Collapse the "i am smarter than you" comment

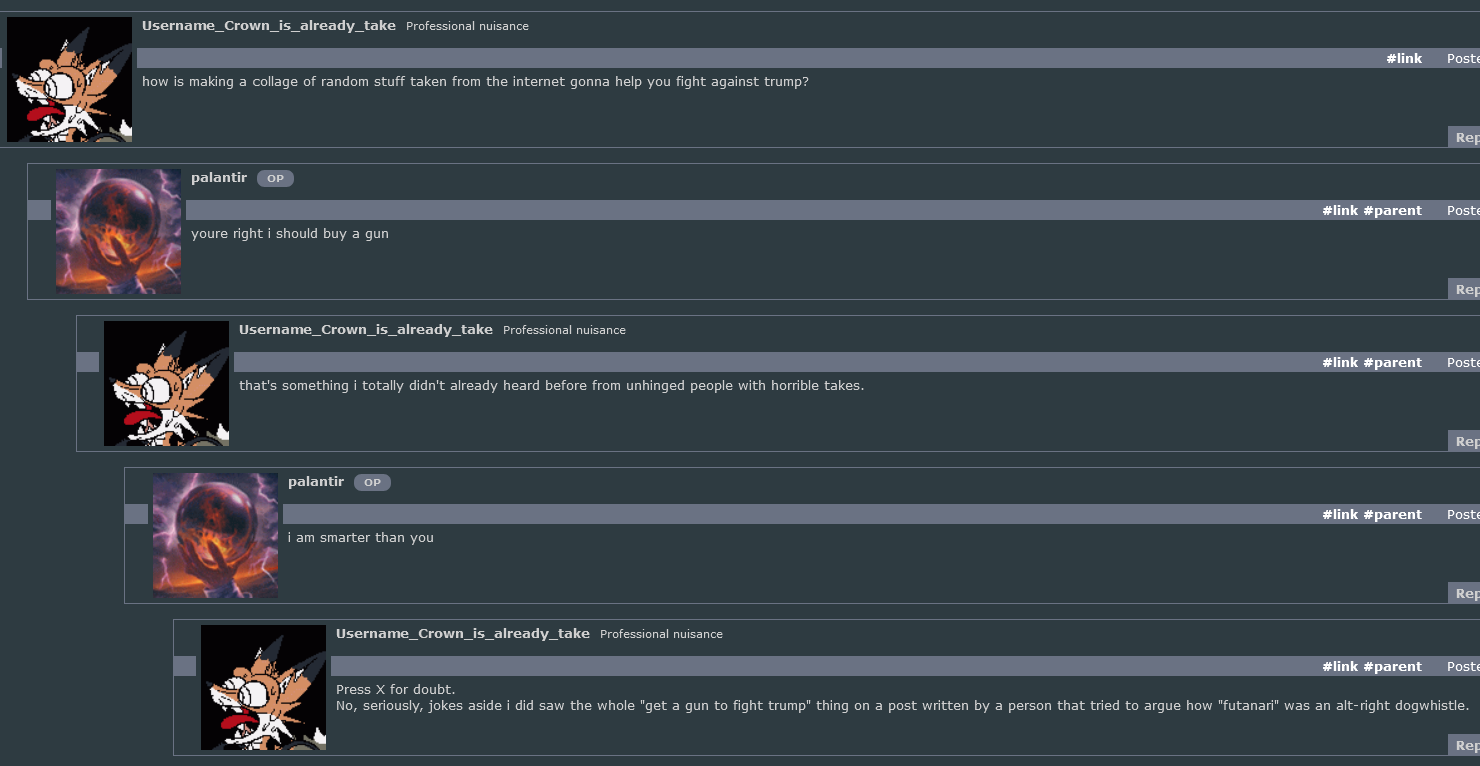136,514
